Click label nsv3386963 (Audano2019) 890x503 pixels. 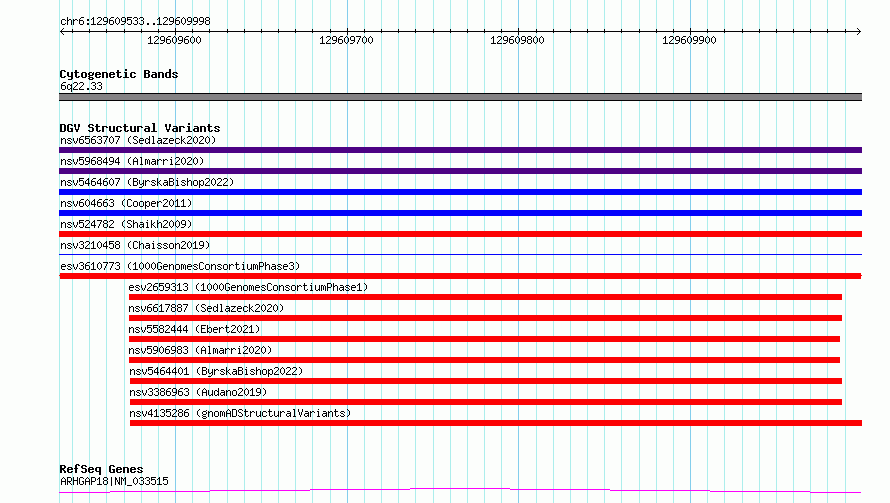(198, 392)
